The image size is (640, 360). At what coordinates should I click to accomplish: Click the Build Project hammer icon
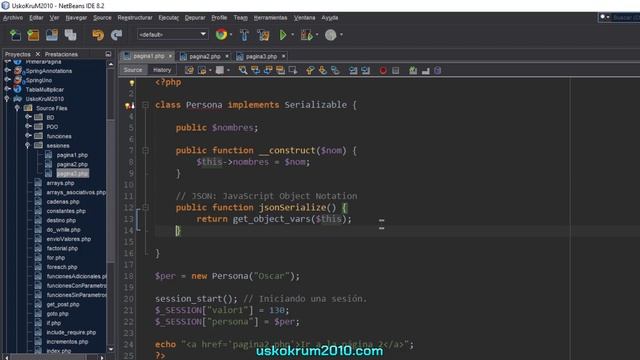tap(244, 35)
